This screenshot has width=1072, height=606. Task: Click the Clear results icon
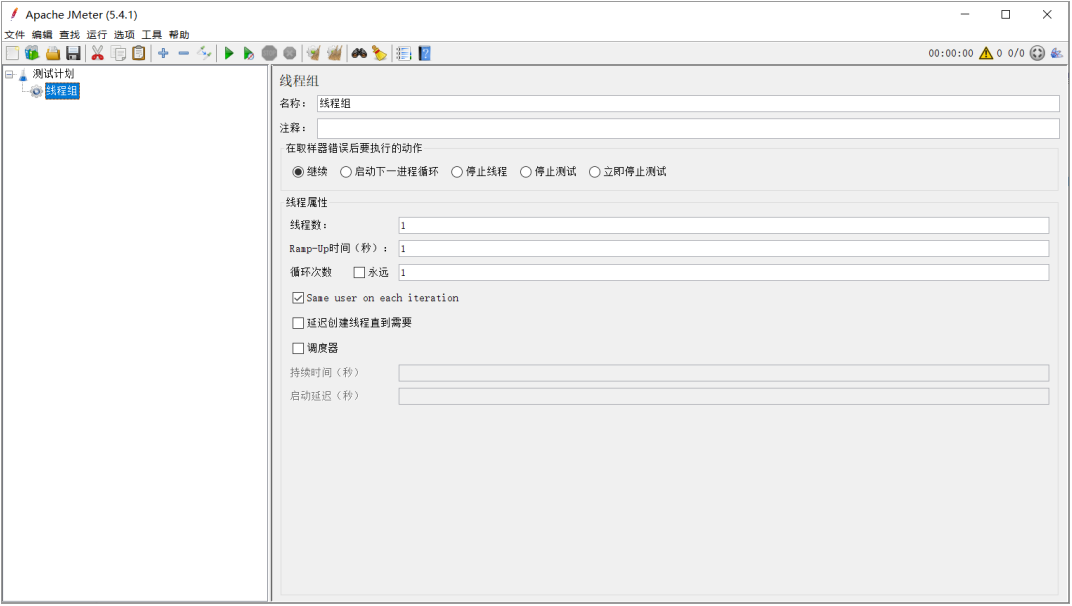[x=314, y=53]
